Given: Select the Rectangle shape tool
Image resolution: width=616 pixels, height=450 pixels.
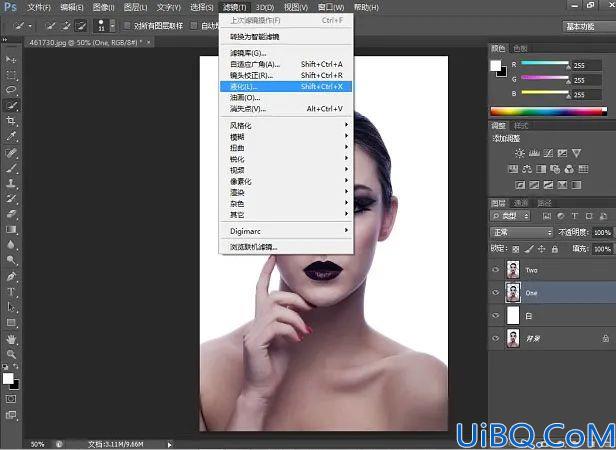Looking at the screenshot, I should pyautogui.click(x=11, y=323).
